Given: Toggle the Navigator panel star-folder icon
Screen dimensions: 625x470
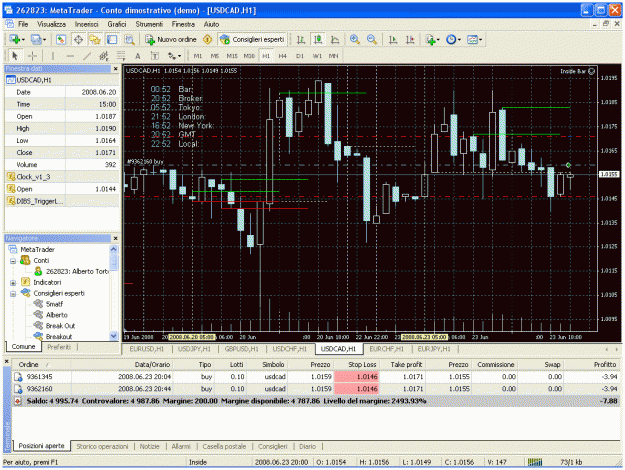Looking at the screenshot, I should point(95,39).
